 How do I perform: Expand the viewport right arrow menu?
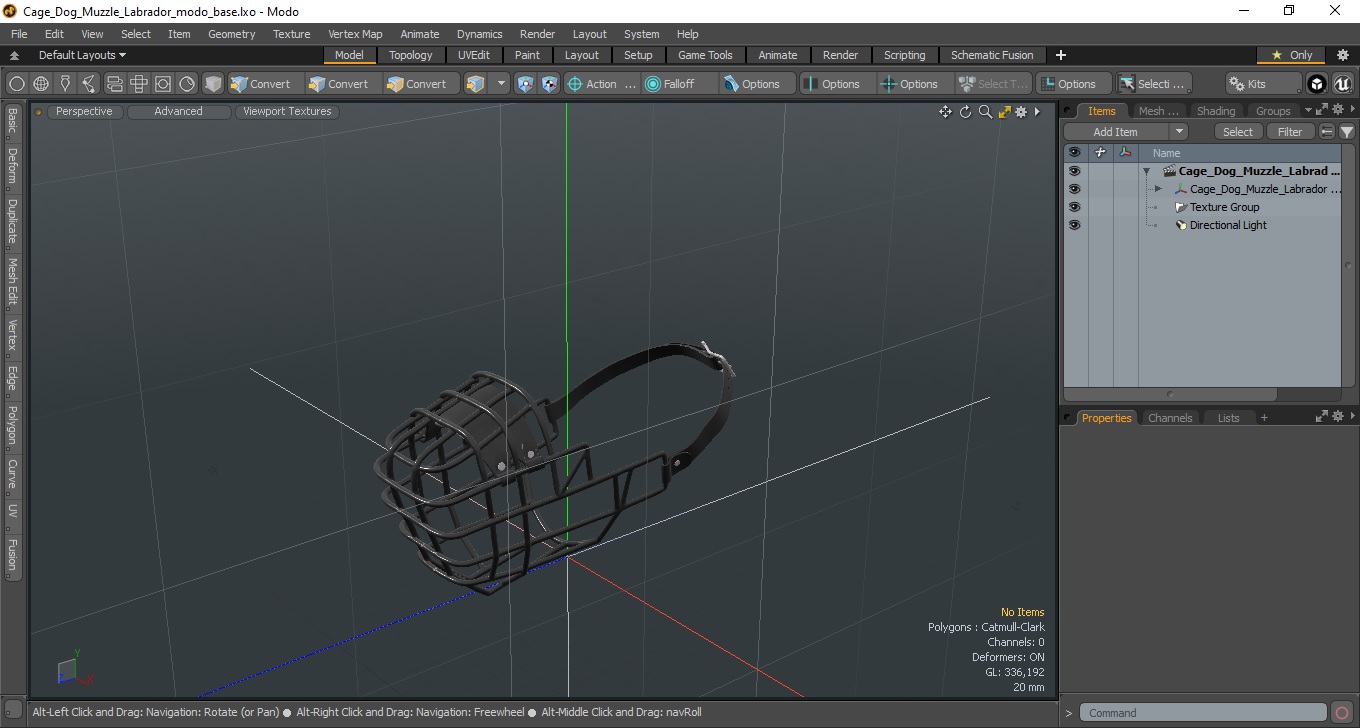[1037, 112]
